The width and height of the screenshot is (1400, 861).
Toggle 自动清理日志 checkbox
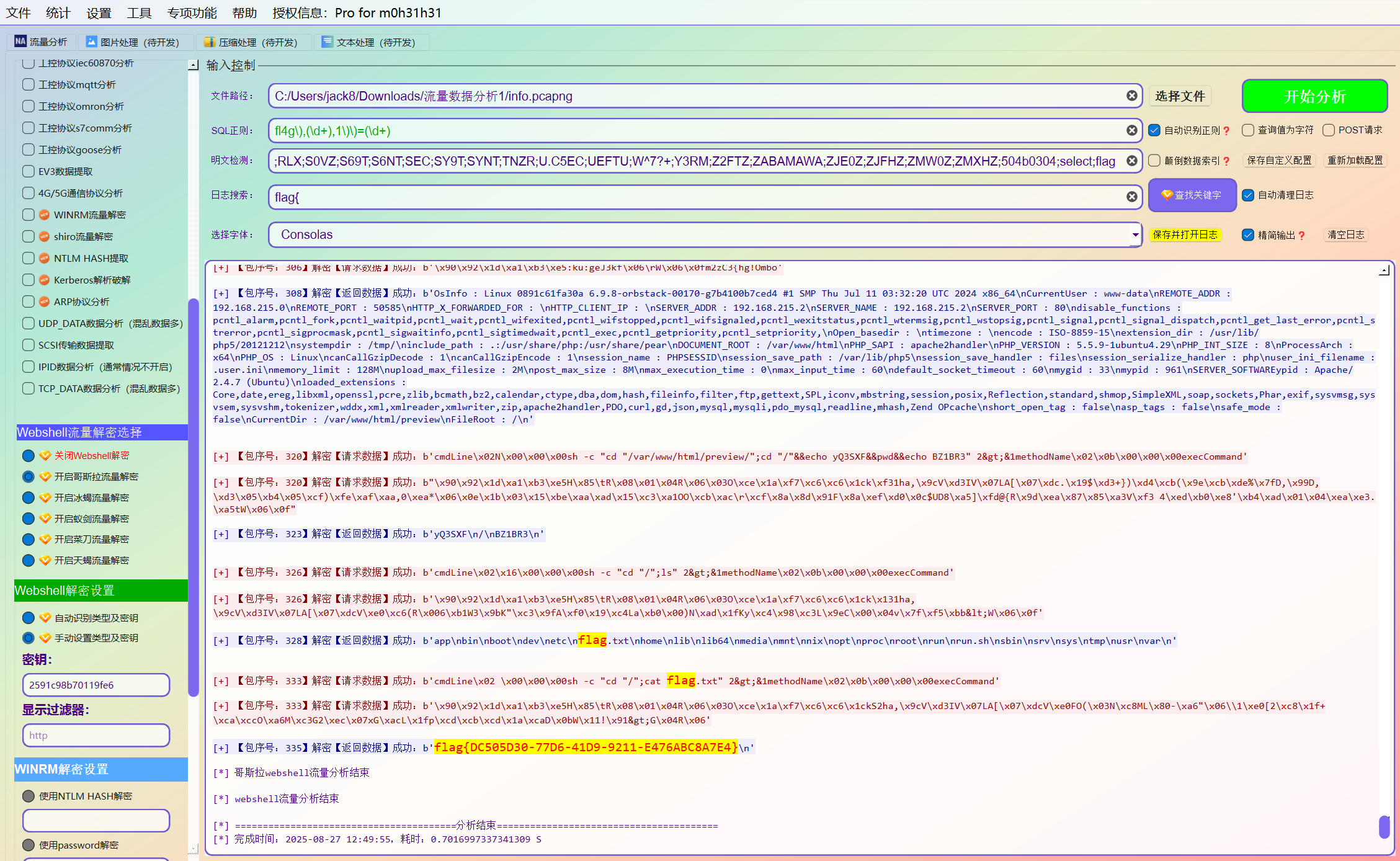click(x=1248, y=195)
